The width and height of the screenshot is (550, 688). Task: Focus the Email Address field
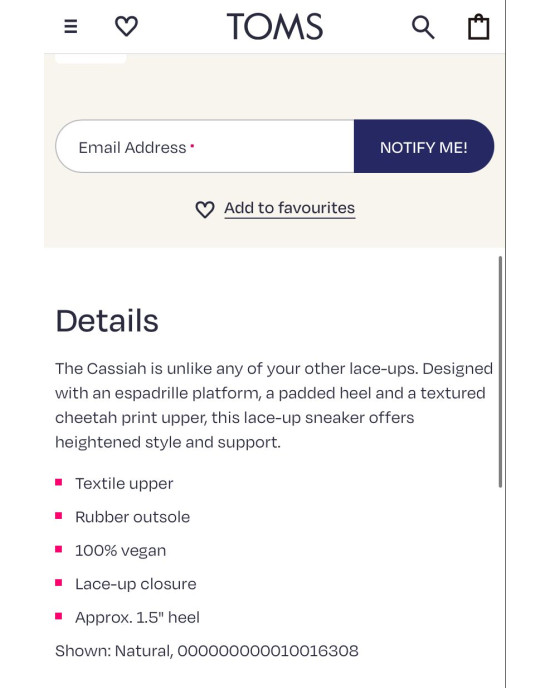205,146
